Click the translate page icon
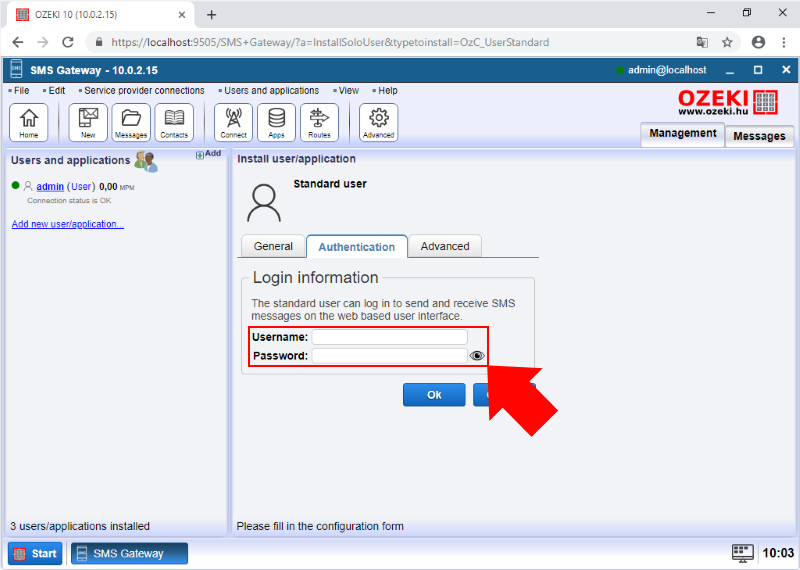The width and height of the screenshot is (800, 570). point(702,42)
